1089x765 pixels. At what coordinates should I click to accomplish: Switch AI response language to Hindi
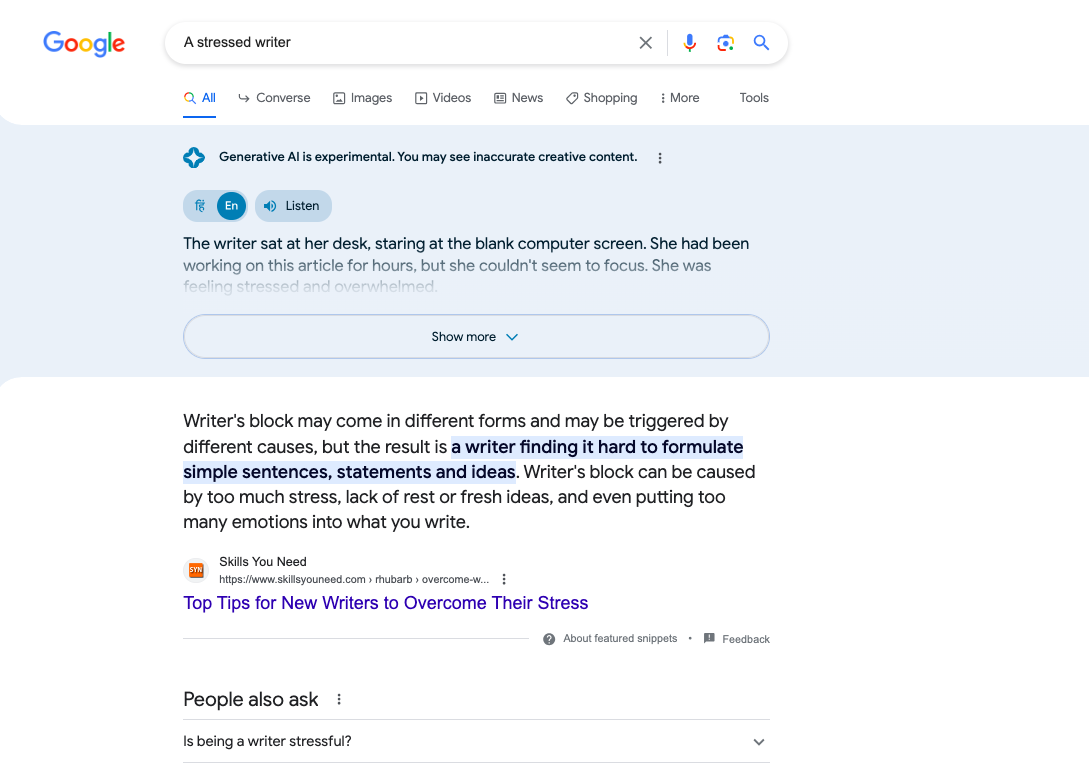coord(200,206)
